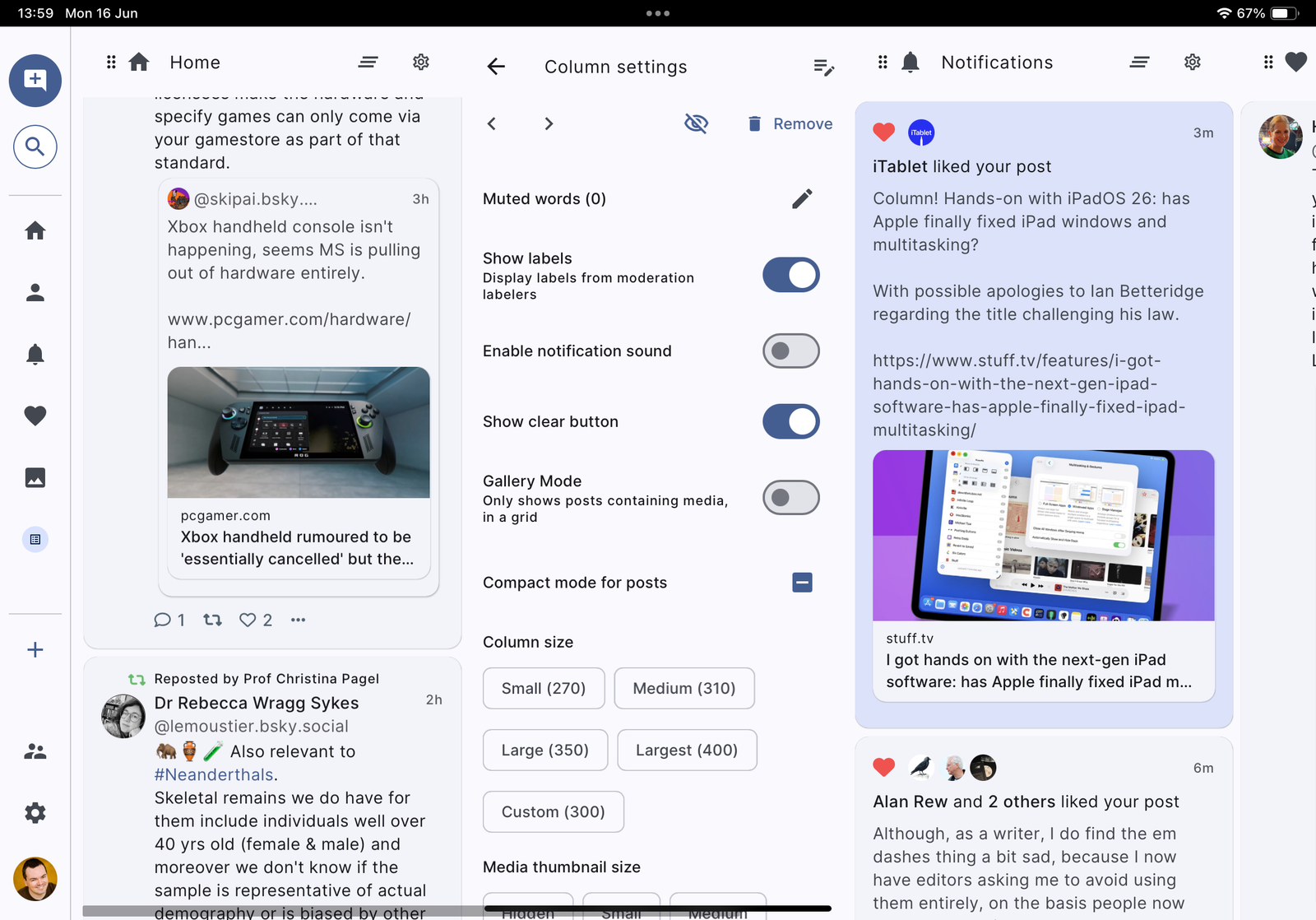Open your profile avatar at sidebar bottom

tap(35, 879)
